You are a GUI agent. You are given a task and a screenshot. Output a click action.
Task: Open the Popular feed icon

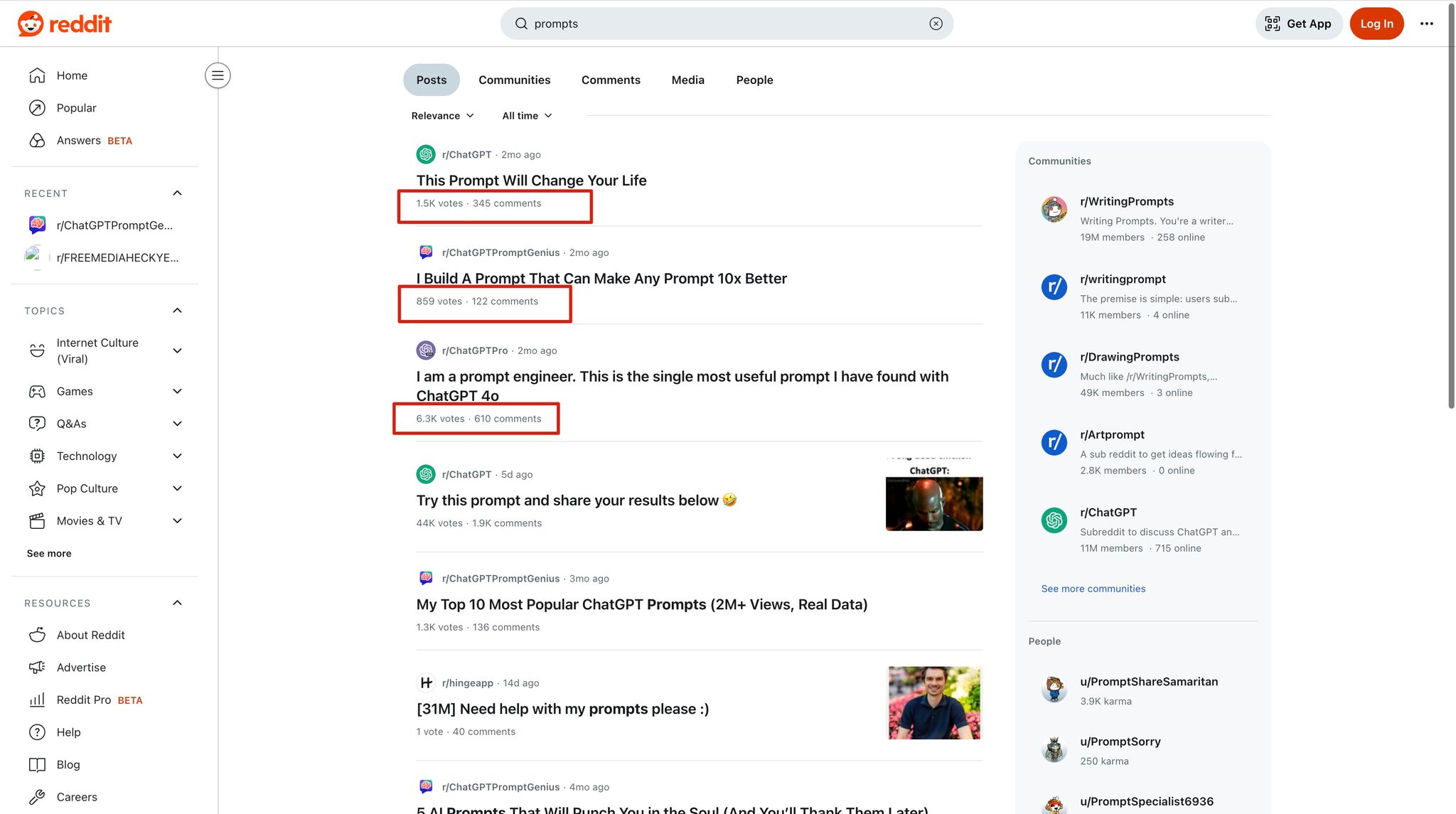(x=37, y=108)
